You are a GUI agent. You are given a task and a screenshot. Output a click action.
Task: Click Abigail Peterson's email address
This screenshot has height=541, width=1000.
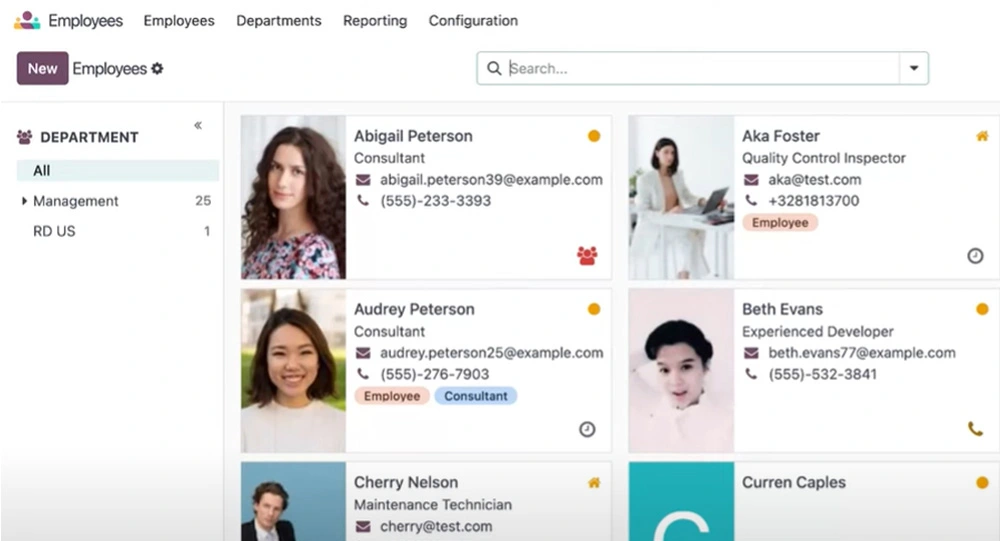[x=491, y=180]
